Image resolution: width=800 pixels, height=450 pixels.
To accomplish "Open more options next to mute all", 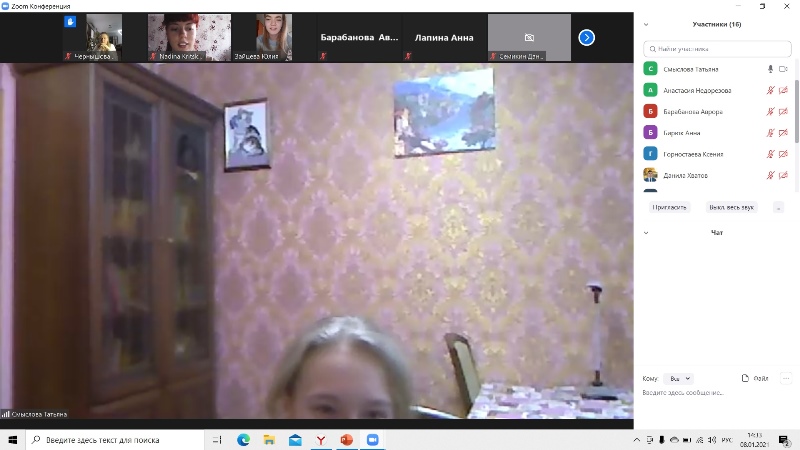I will click(778, 207).
